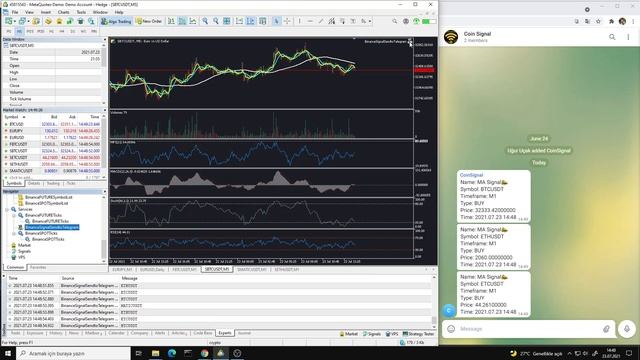
Task: Bookmark the page with the browser star
Action: click(598, 21)
